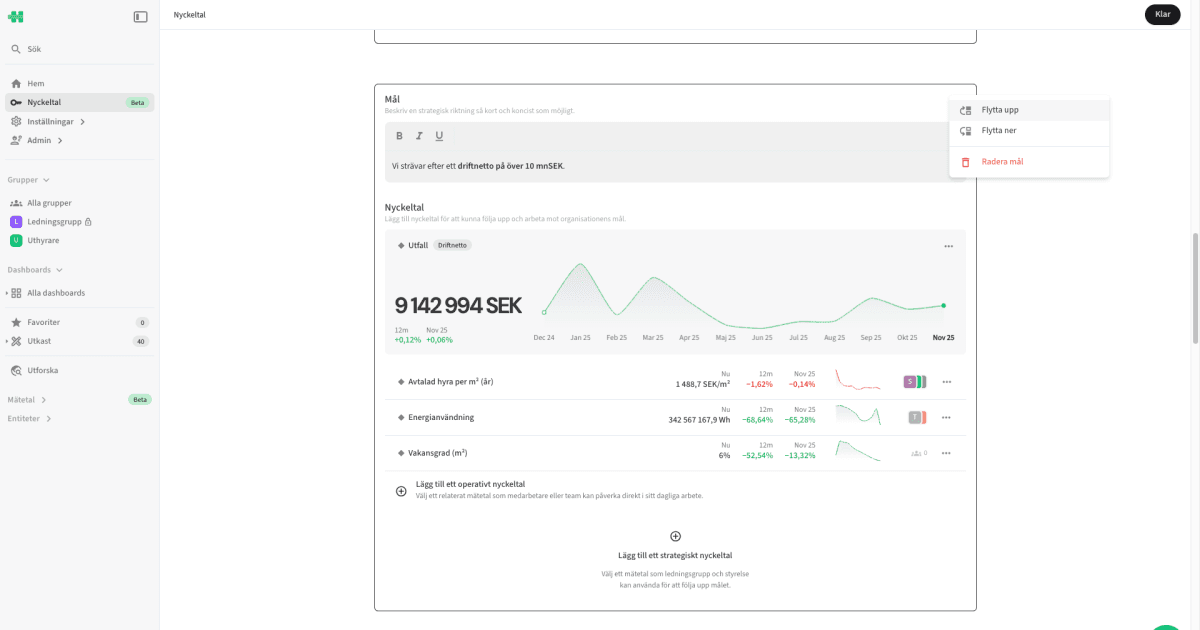
Task: Open Alla dashboards grid icon
Action: coord(17,292)
